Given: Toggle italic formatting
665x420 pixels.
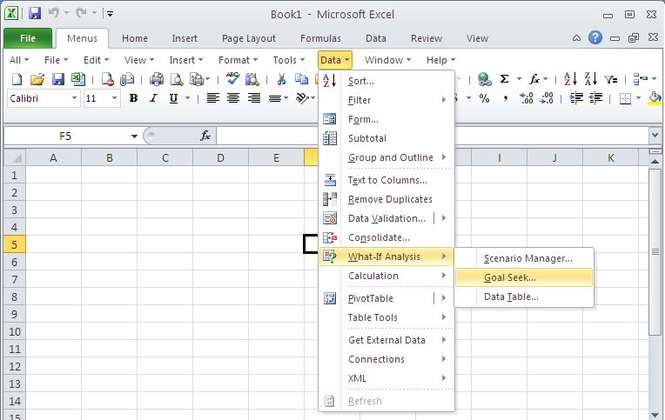Looking at the screenshot, I should (x=153, y=98).
